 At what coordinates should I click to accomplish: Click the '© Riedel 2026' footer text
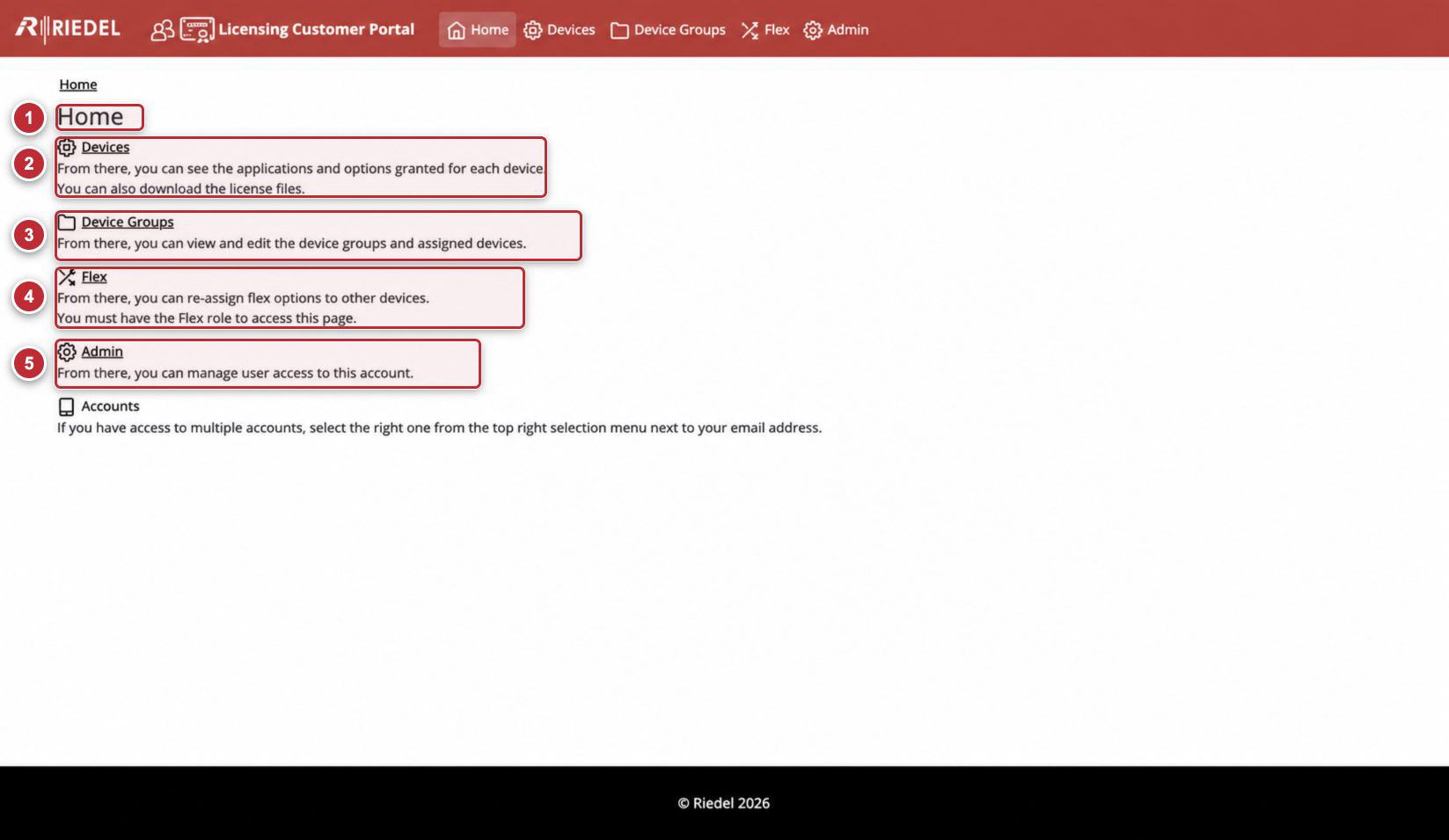tap(724, 803)
